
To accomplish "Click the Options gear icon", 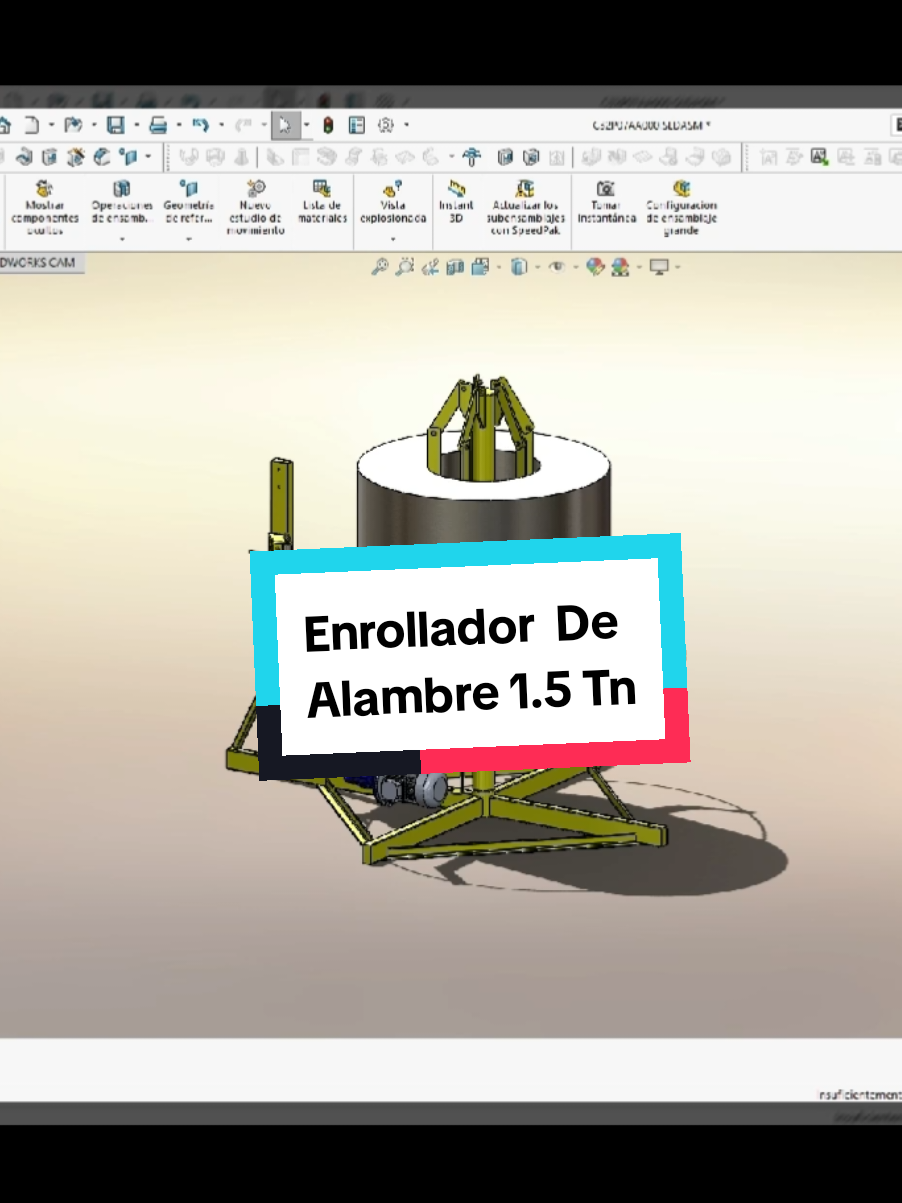I will click(x=387, y=125).
